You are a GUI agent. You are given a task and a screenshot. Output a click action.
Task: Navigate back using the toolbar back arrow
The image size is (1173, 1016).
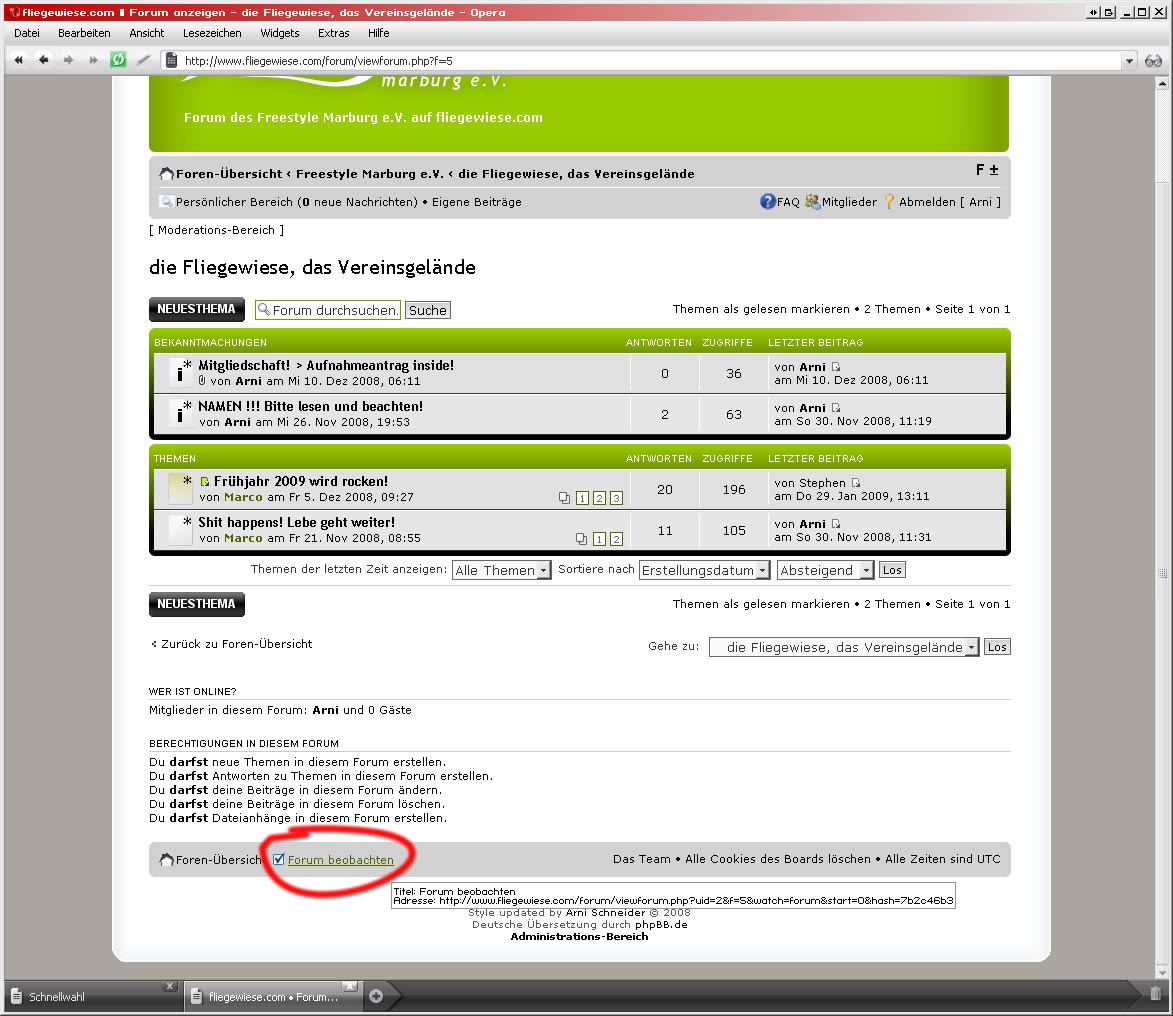[43, 59]
